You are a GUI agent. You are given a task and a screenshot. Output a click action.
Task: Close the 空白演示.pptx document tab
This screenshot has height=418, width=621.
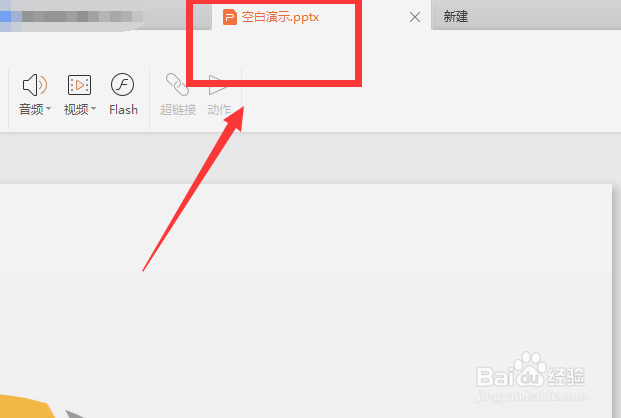(415, 17)
